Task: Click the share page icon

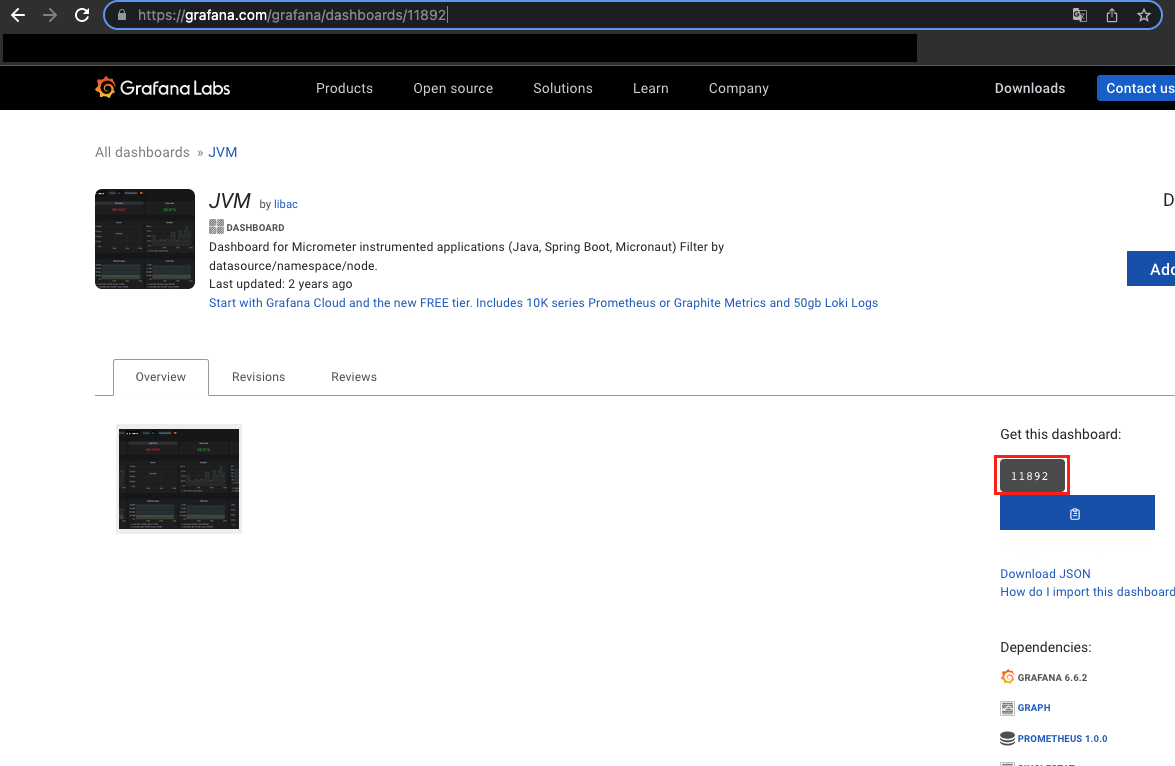Action: [1112, 15]
